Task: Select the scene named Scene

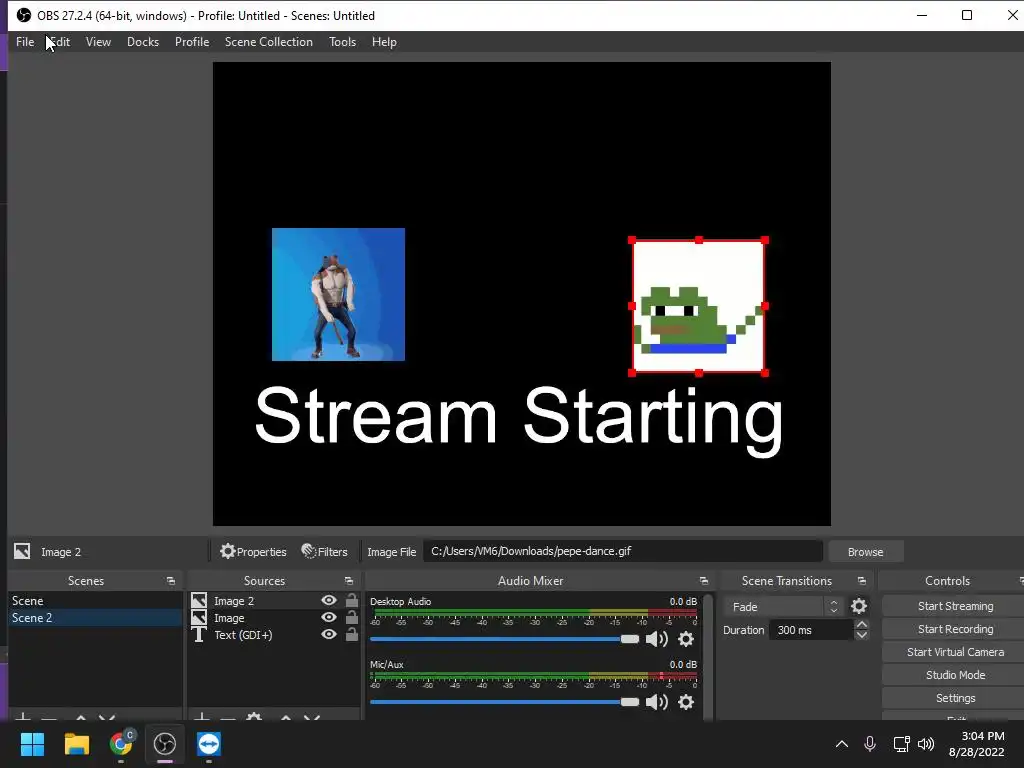Action: click(x=95, y=601)
